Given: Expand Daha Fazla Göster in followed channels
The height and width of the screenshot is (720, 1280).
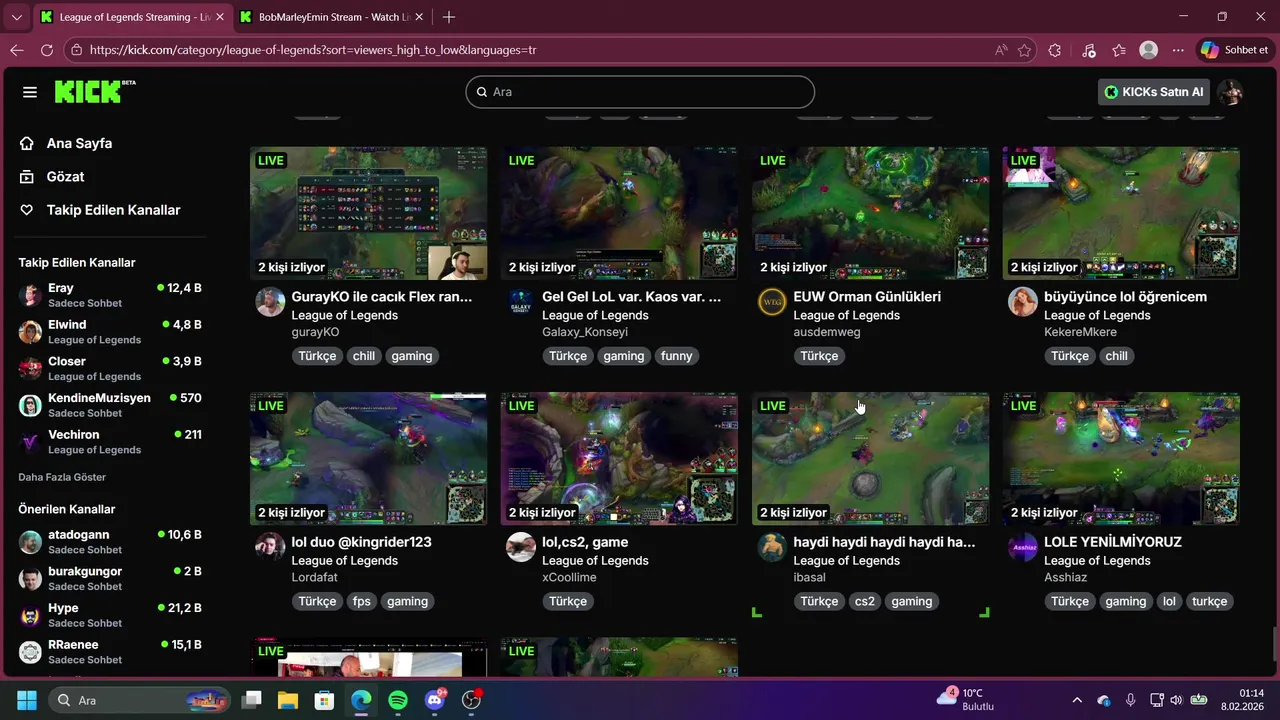Looking at the screenshot, I should coord(62,477).
